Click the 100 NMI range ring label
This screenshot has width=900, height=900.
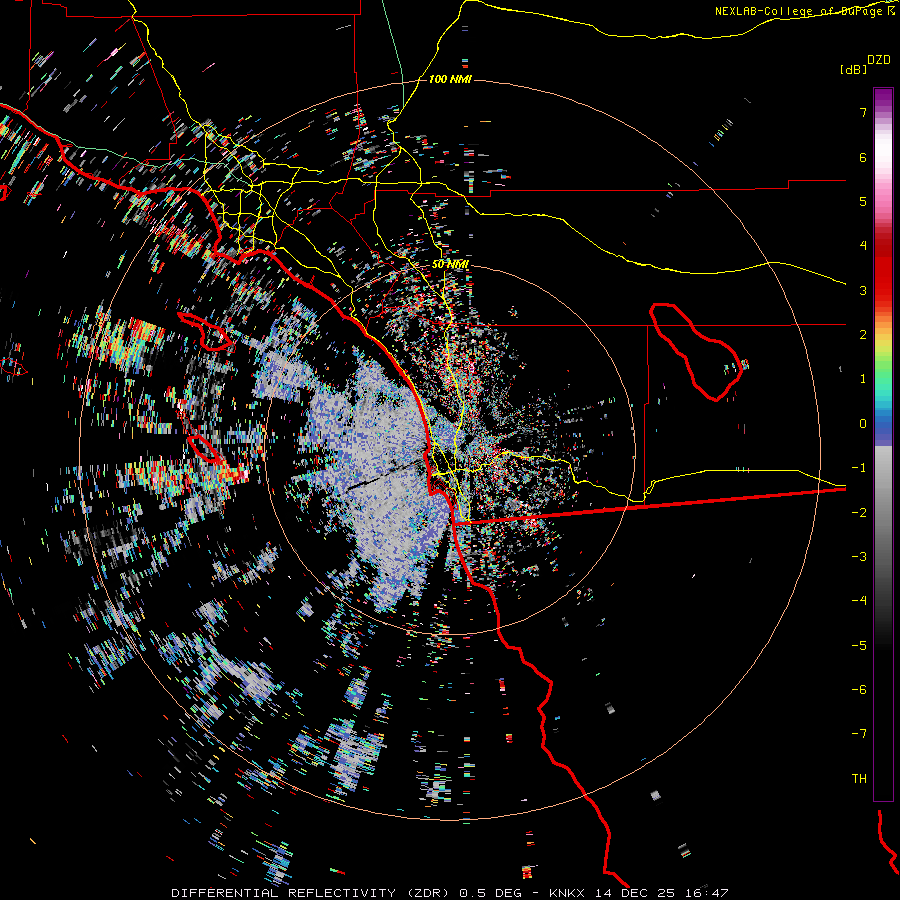[x=450, y=79]
